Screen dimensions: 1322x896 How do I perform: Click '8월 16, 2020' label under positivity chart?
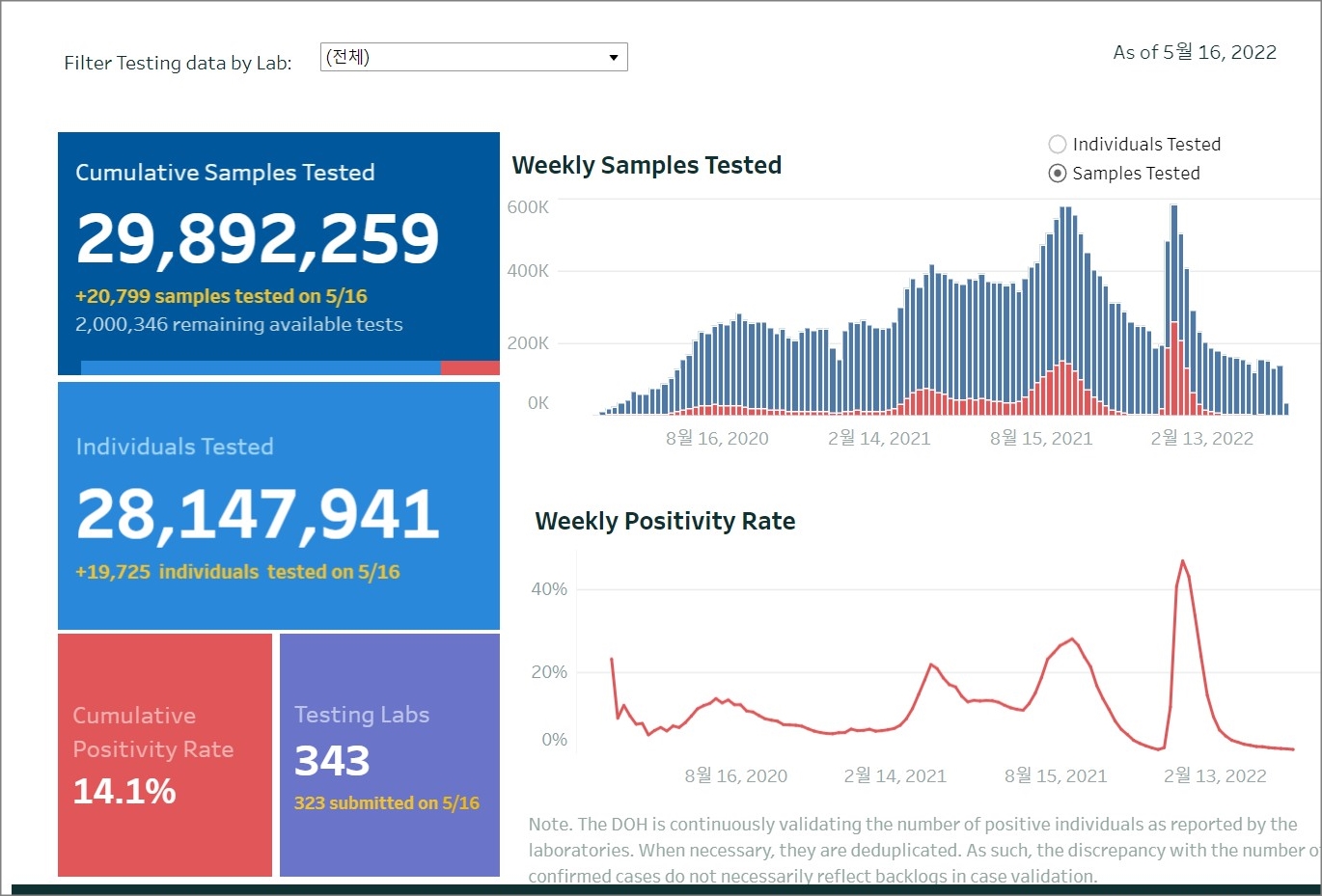(x=736, y=776)
